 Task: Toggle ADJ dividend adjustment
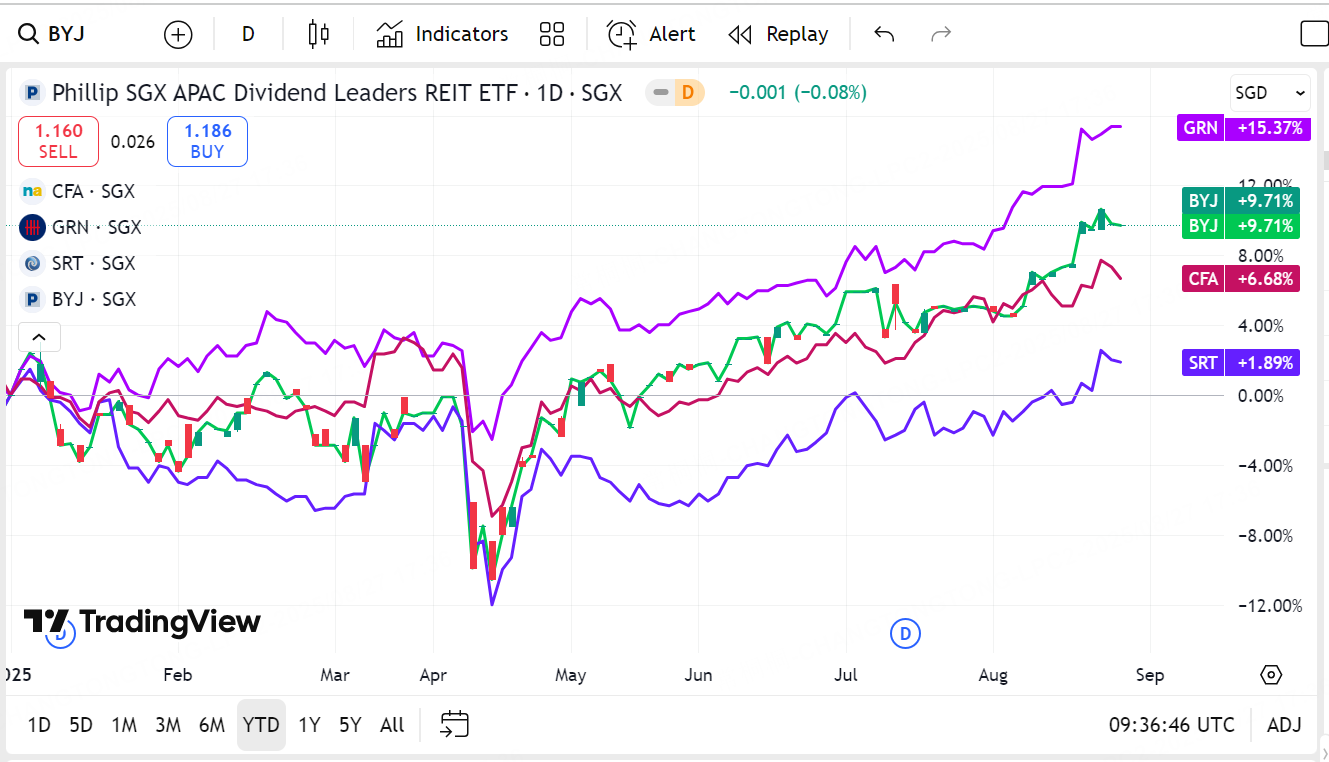pyautogui.click(x=1284, y=725)
